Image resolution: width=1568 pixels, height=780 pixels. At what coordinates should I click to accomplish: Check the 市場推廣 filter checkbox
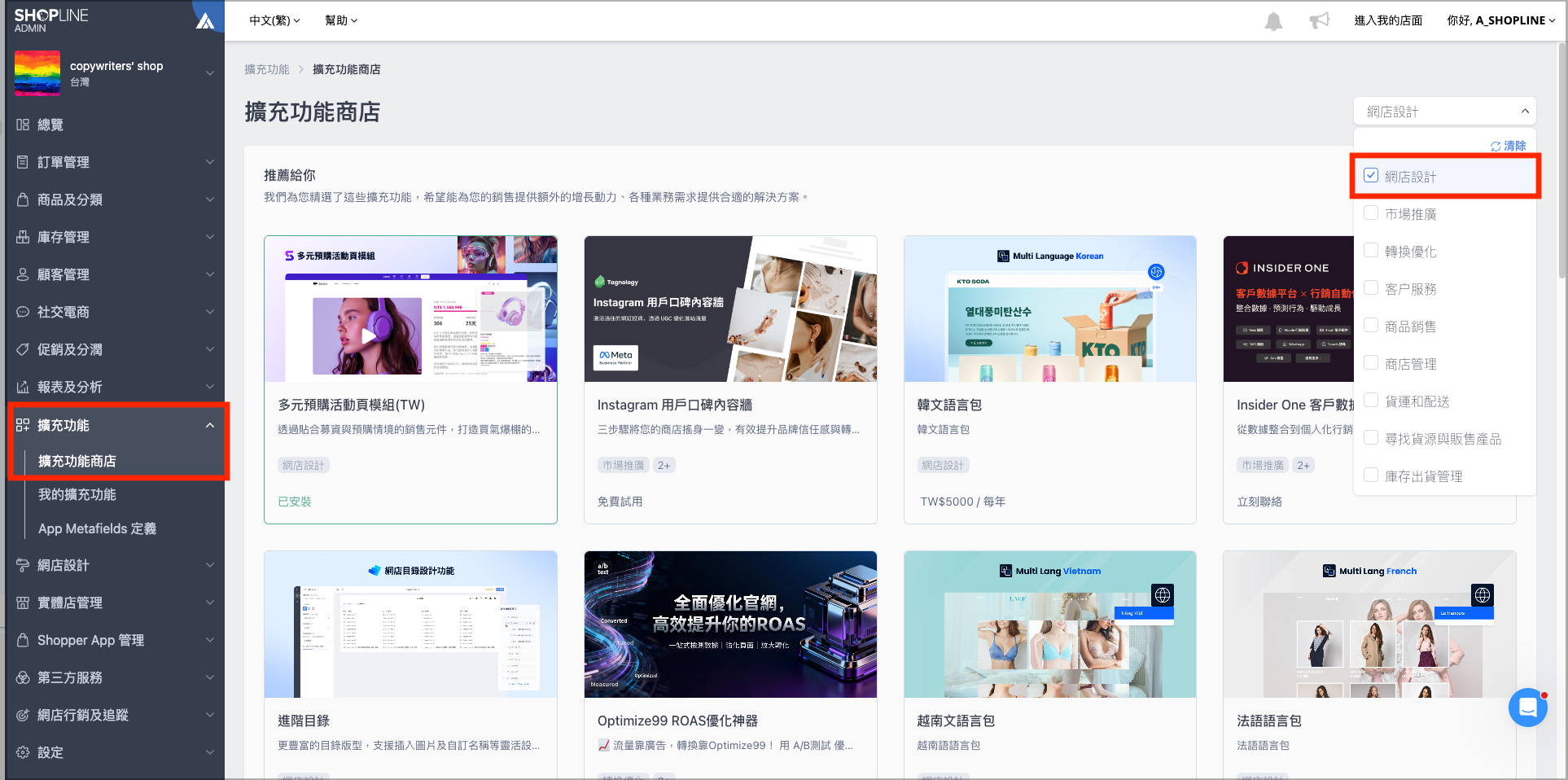coord(1371,213)
